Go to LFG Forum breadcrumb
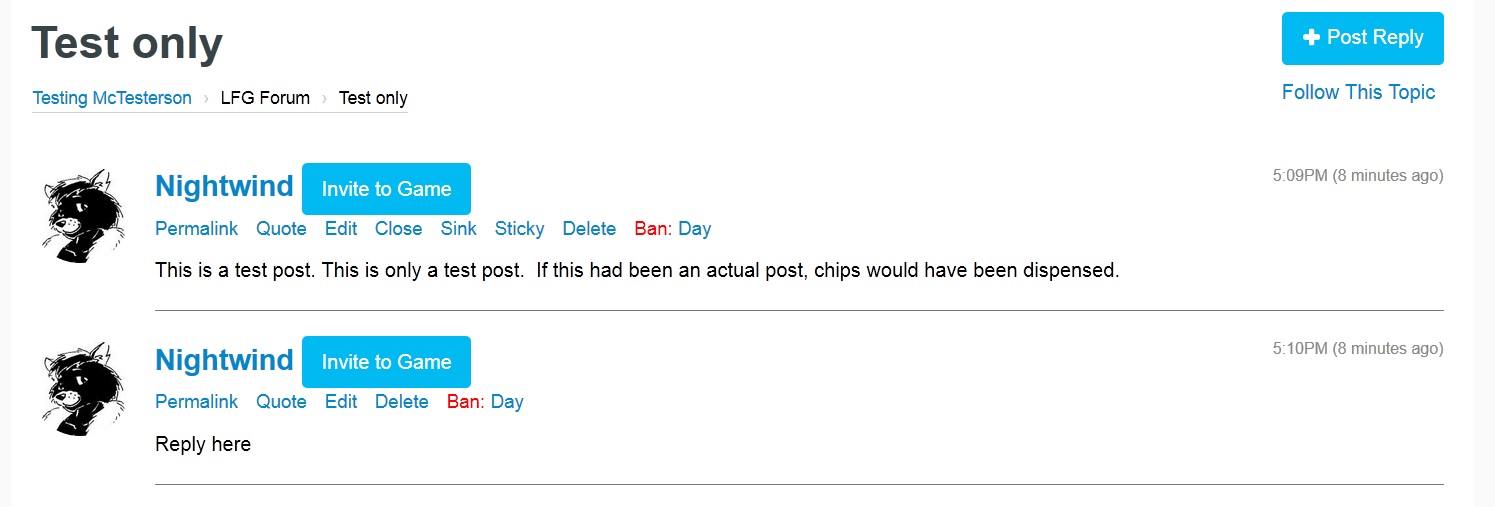Image resolution: width=1495 pixels, height=507 pixels. tap(265, 98)
